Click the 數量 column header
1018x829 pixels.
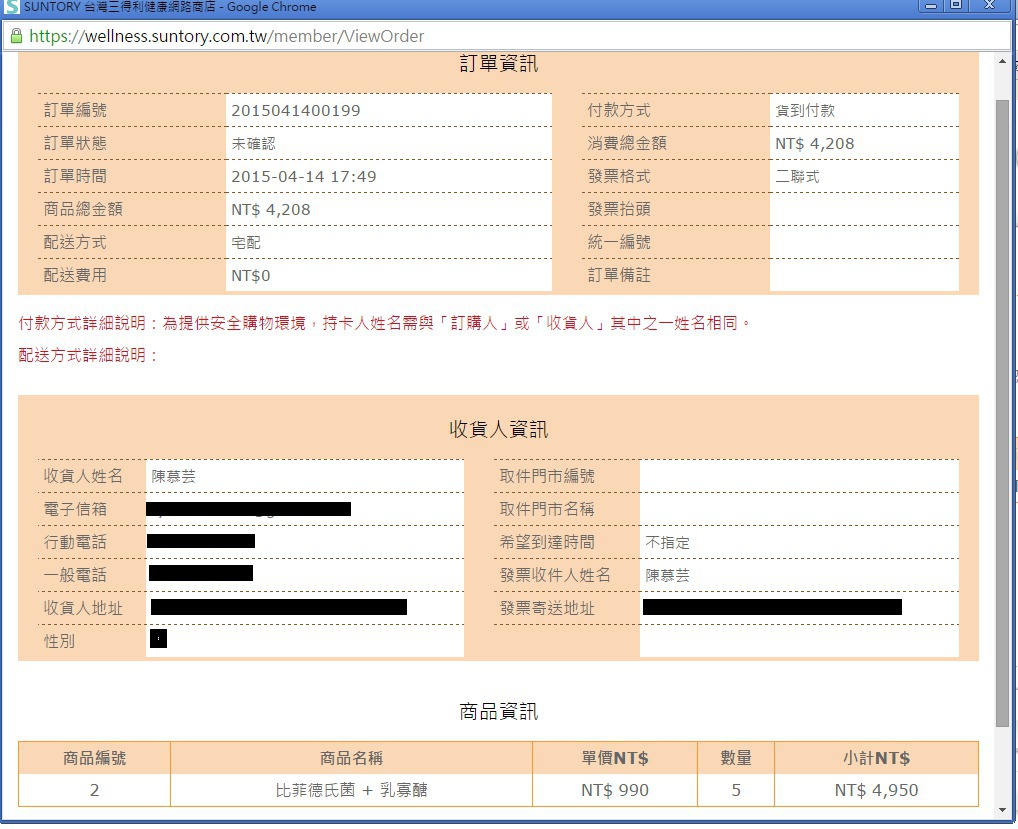click(736, 758)
